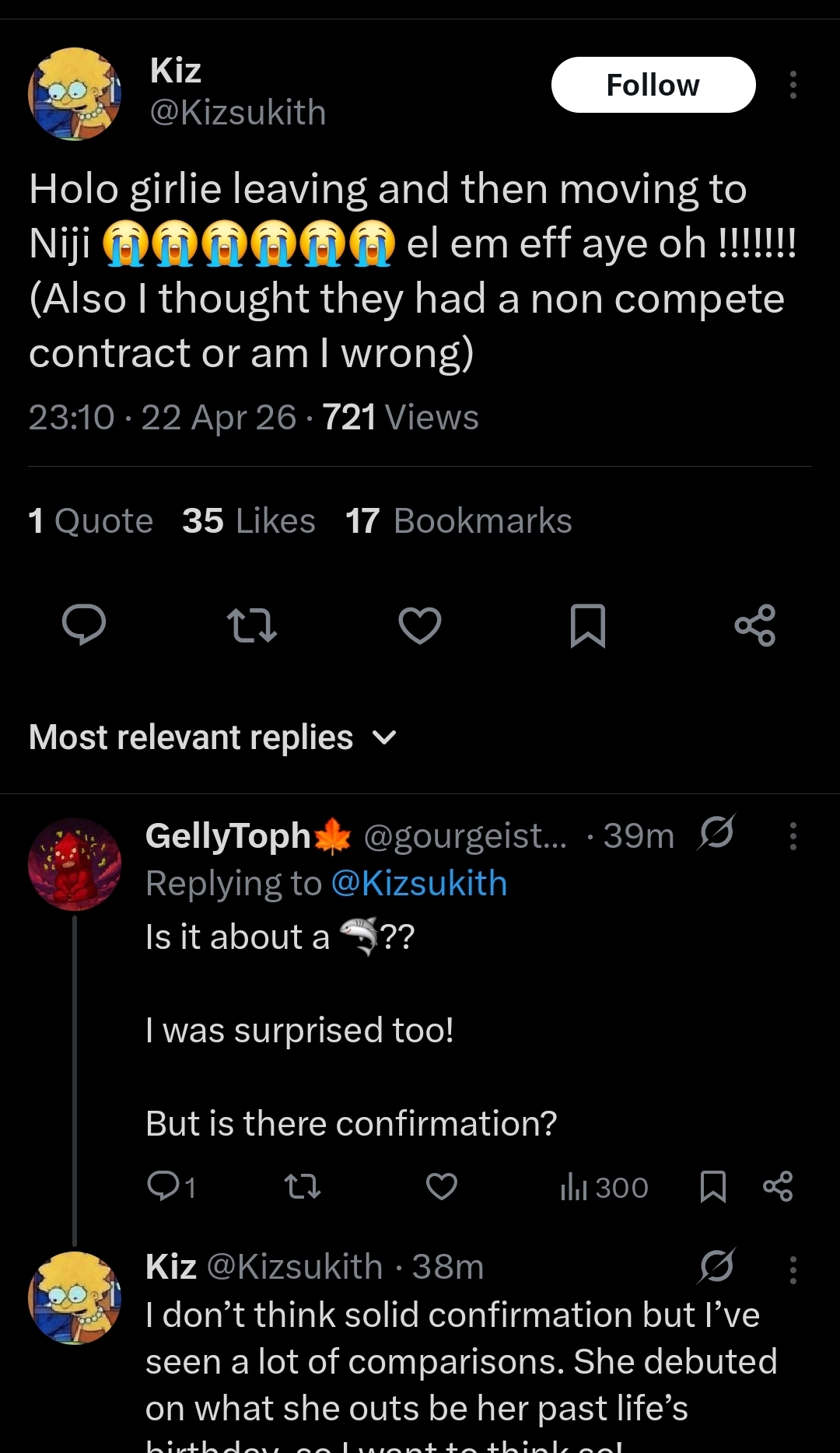The width and height of the screenshot is (840, 1453).
Task: Open more options on Kiz's reply
Action: coord(793,1269)
